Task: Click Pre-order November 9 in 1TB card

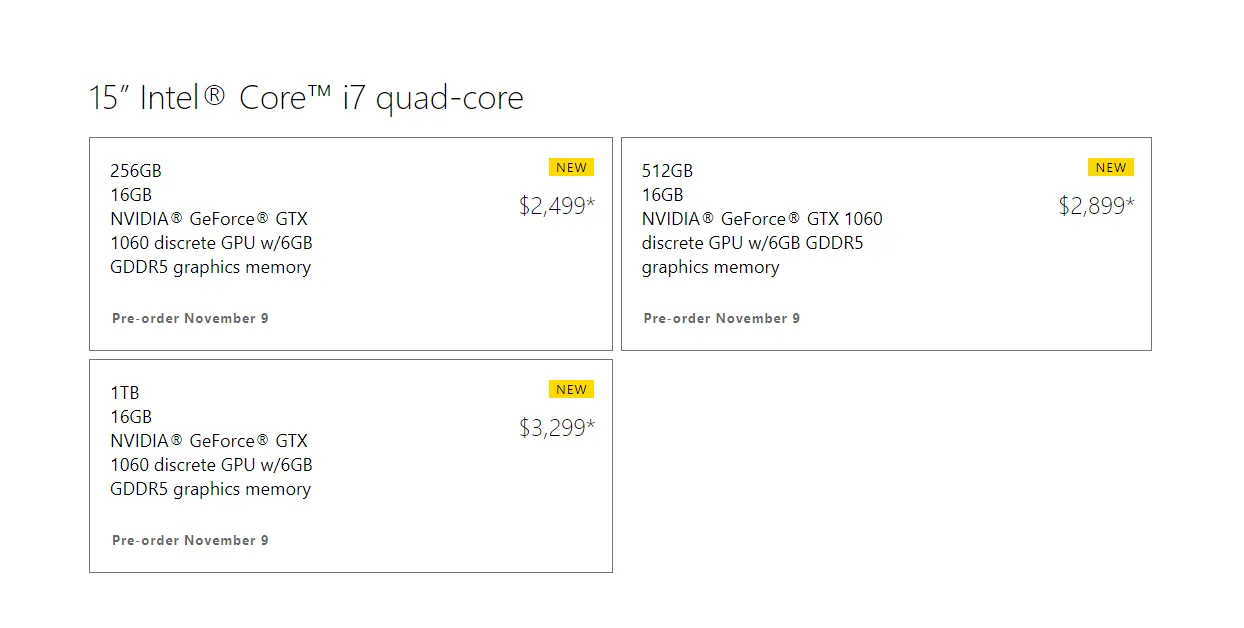Action: click(x=190, y=540)
